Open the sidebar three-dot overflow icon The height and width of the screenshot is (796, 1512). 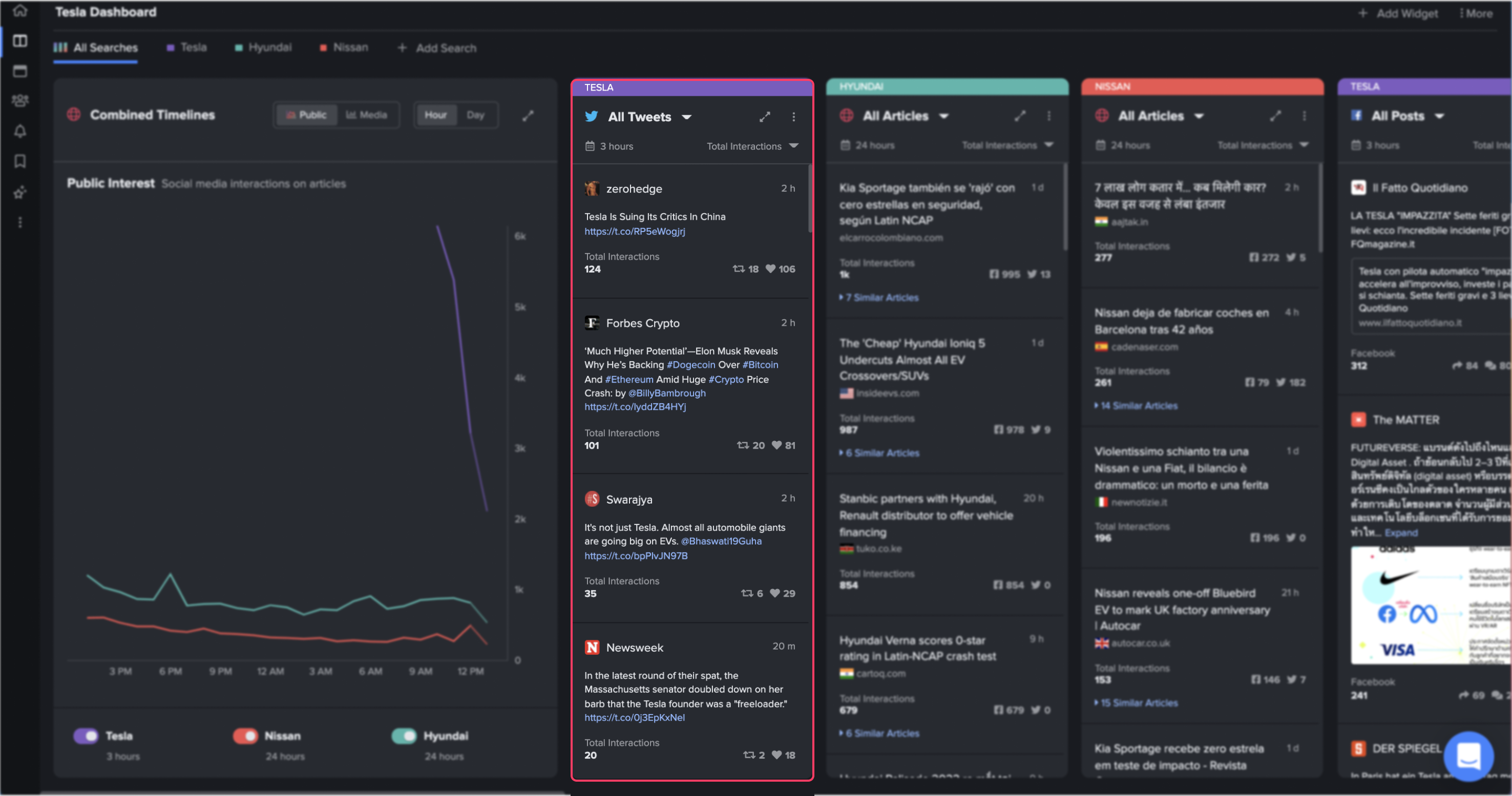pos(20,222)
